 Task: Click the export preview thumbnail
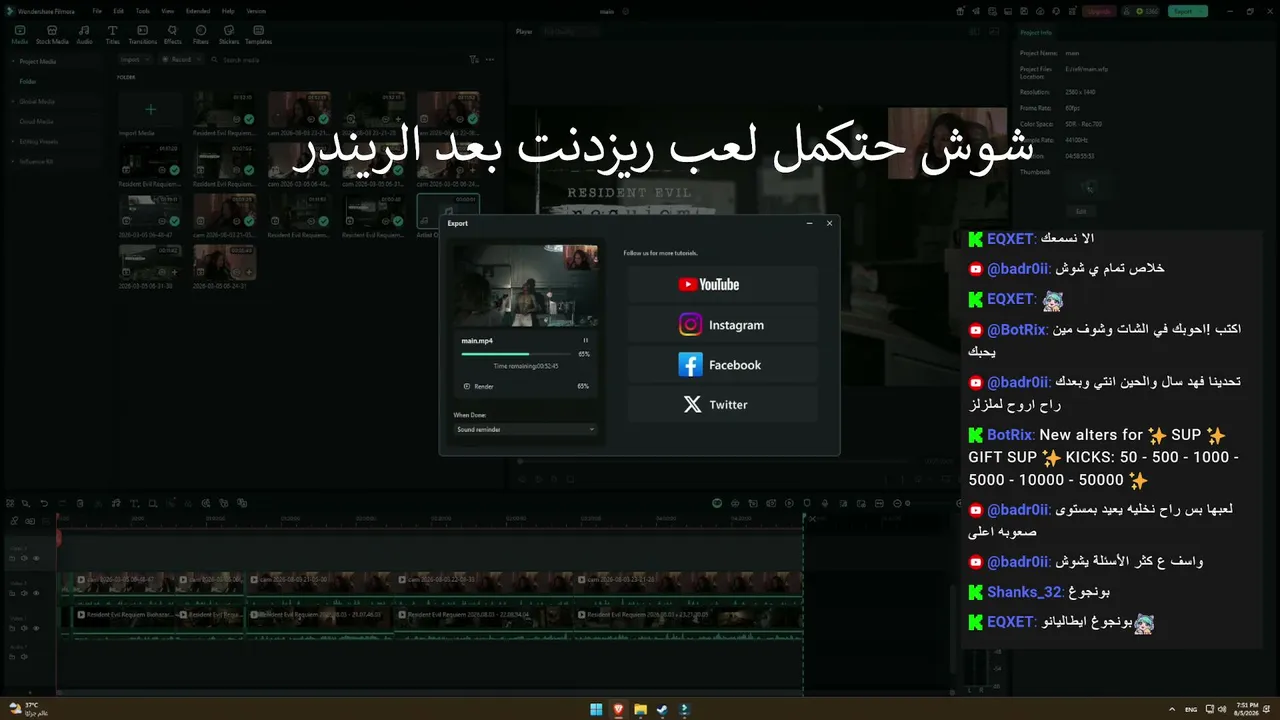[x=525, y=286]
